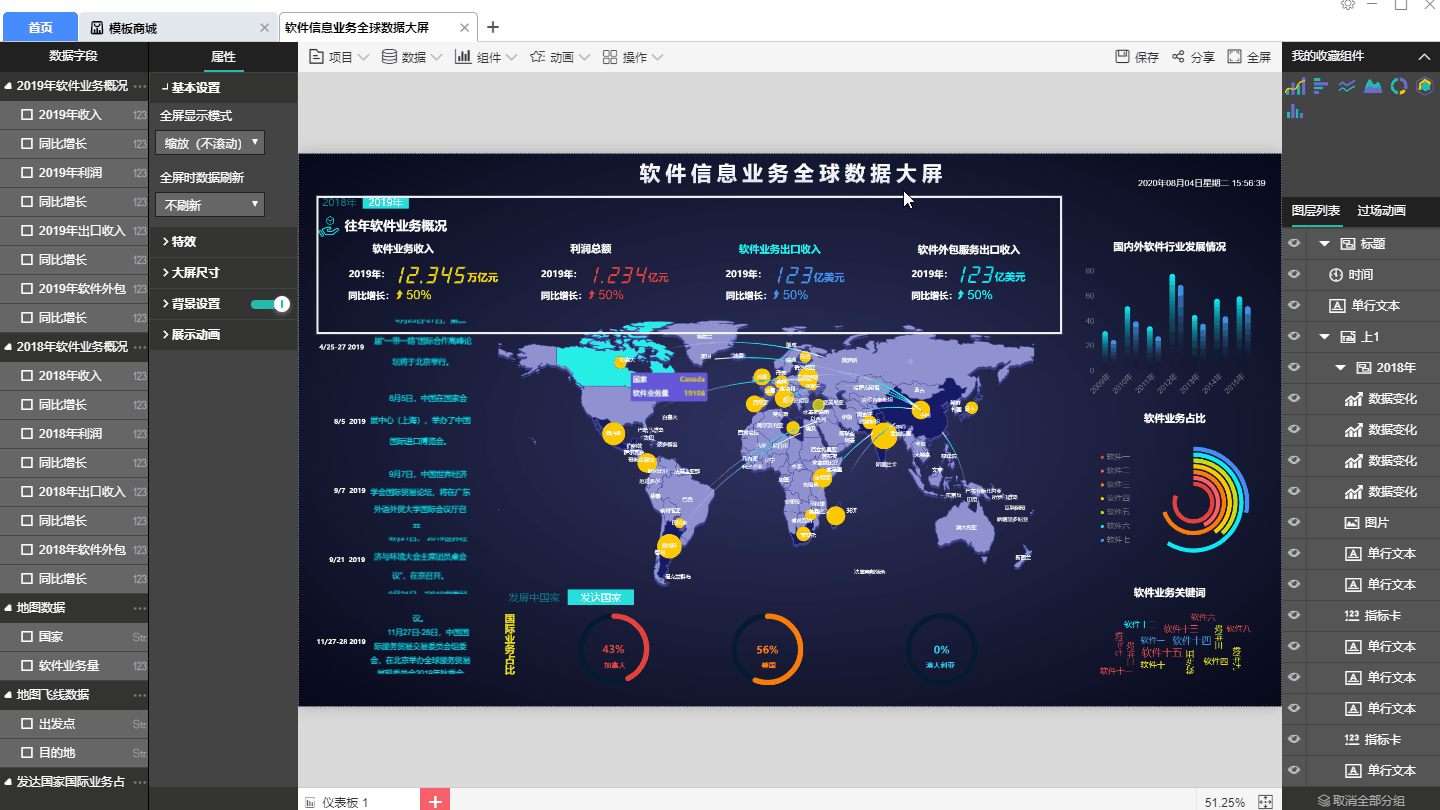The height and width of the screenshot is (810, 1440).
Task: Add the horizontal bar chart favorite component
Action: coord(1321,86)
